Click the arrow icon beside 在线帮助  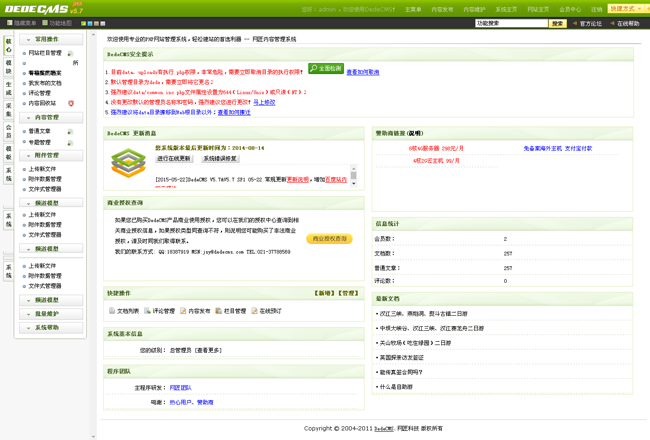(x=612, y=23)
